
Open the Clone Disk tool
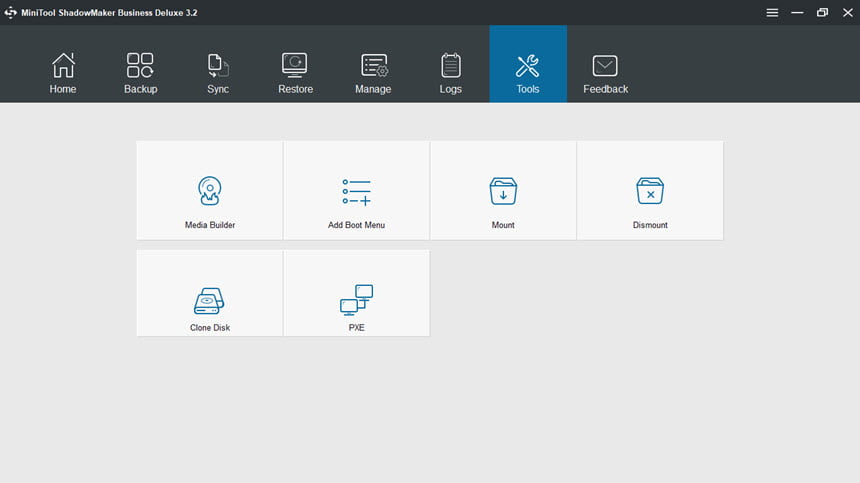click(x=210, y=293)
